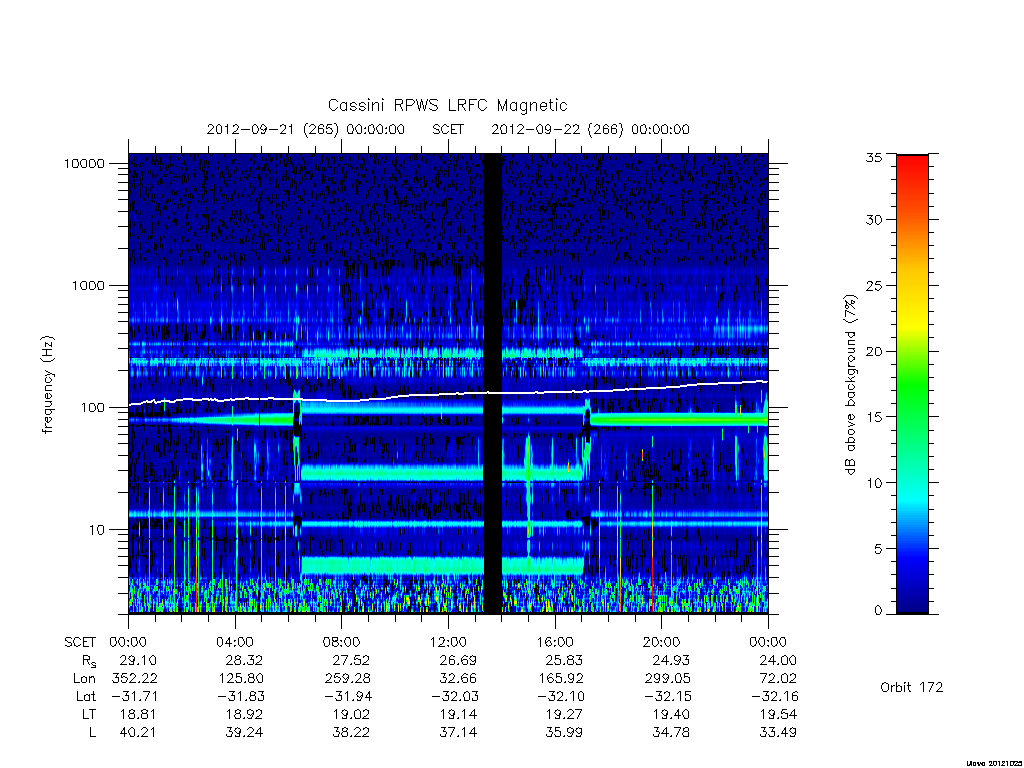Click the Rs value 24.93
1024x768 pixels.
[671, 660]
